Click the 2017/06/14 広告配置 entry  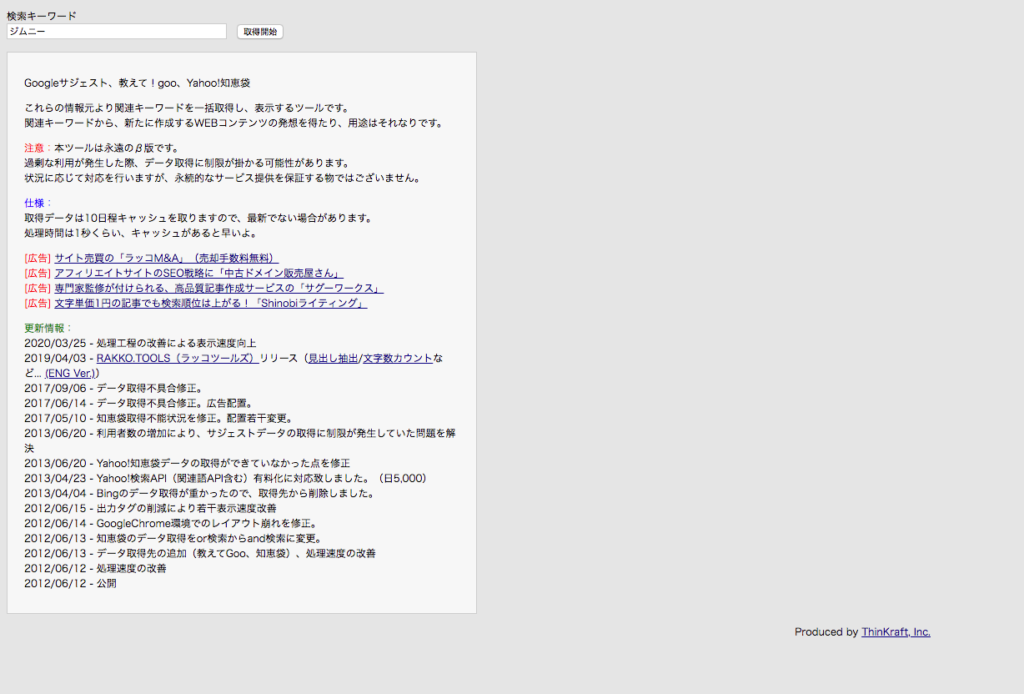coord(140,403)
